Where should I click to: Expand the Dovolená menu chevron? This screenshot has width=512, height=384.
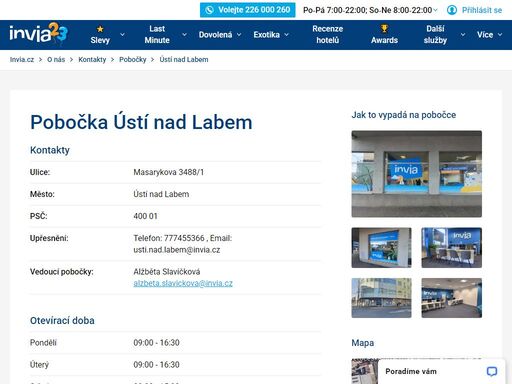click(239, 34)
